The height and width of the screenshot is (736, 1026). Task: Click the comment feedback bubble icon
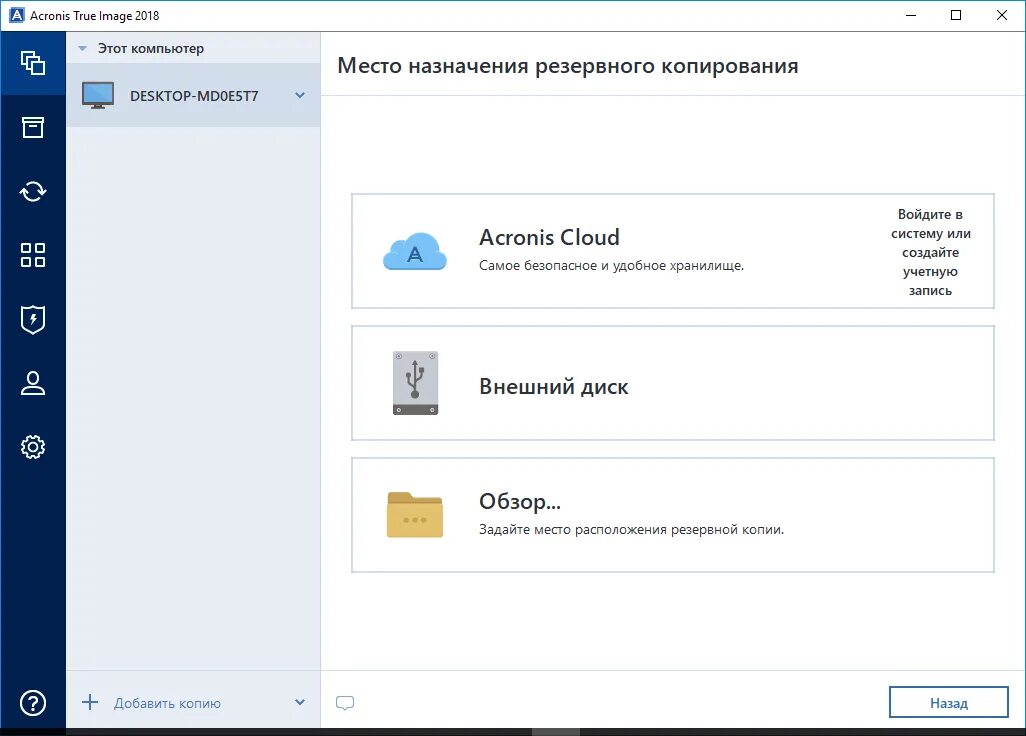345,703
